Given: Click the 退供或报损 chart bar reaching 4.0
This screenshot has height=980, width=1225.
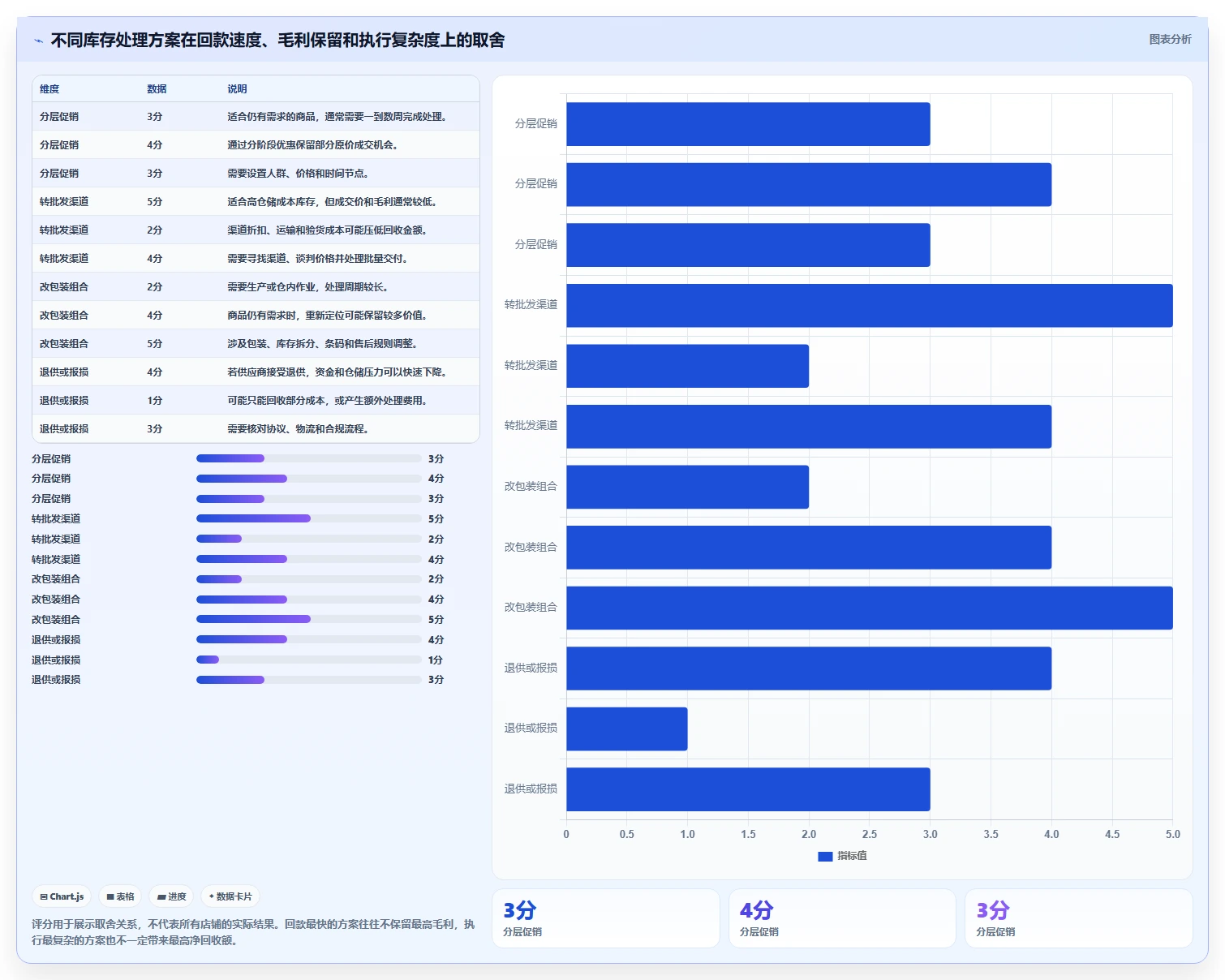Looking at the screenshot, I should point(809,668).
